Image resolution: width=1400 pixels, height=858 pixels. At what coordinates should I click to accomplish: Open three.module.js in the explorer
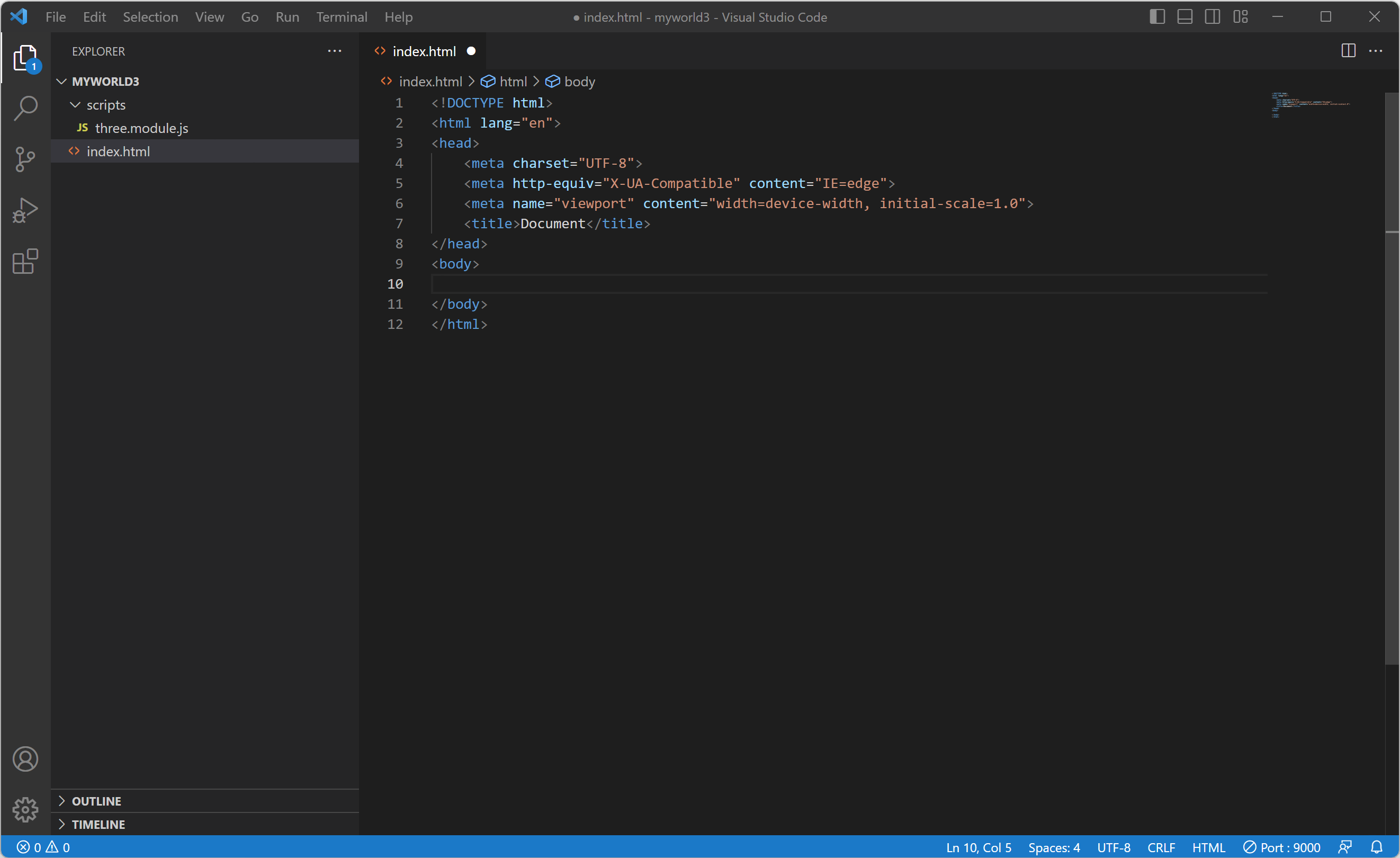click(x=141, y=128)
